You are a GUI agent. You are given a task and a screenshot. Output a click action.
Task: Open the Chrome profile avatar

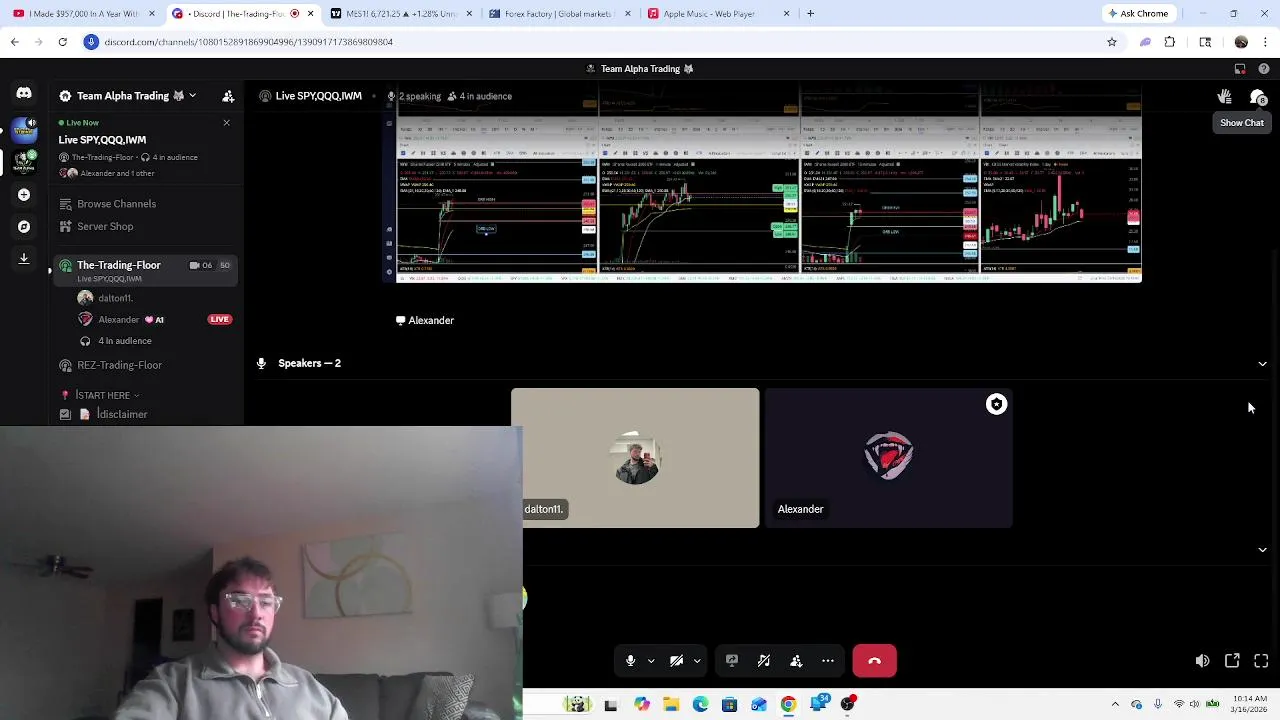(1241, 42)
